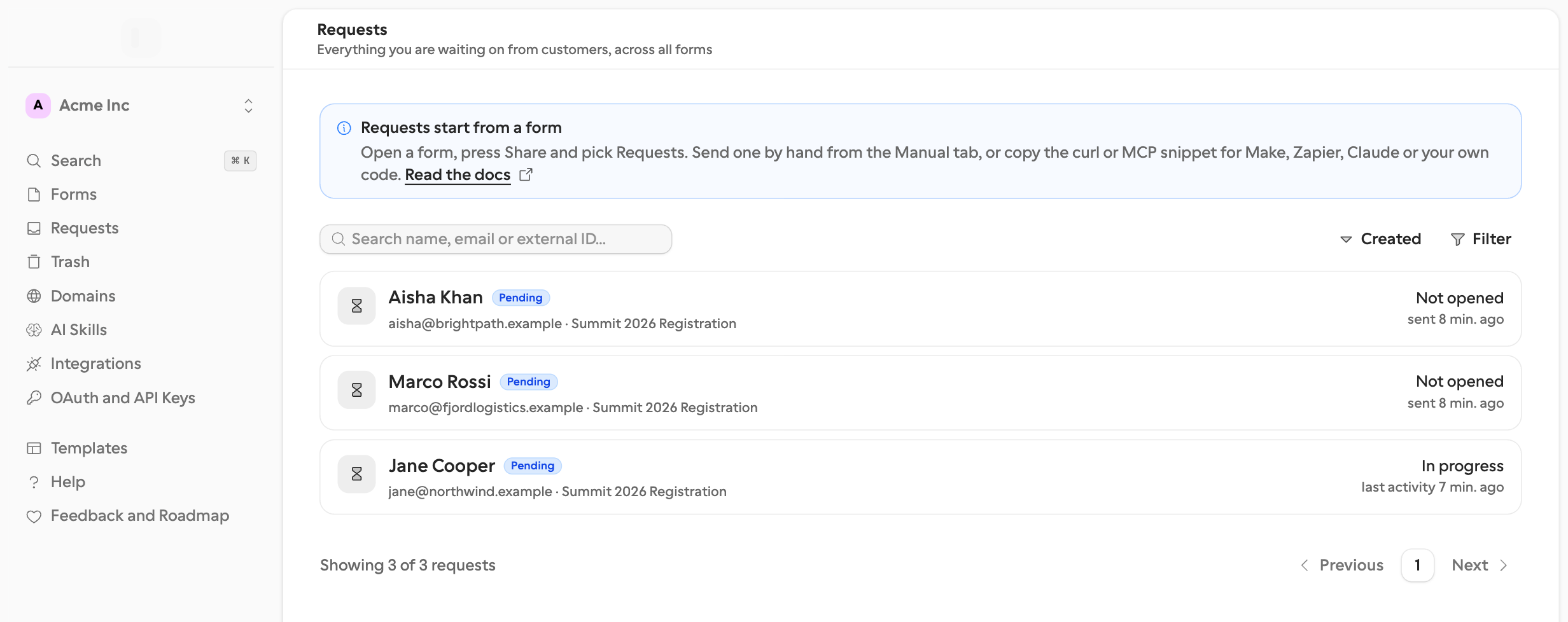The image size is (1568, 622).
Task: Open the Read the docs link
Action: (x=458, y=175)
